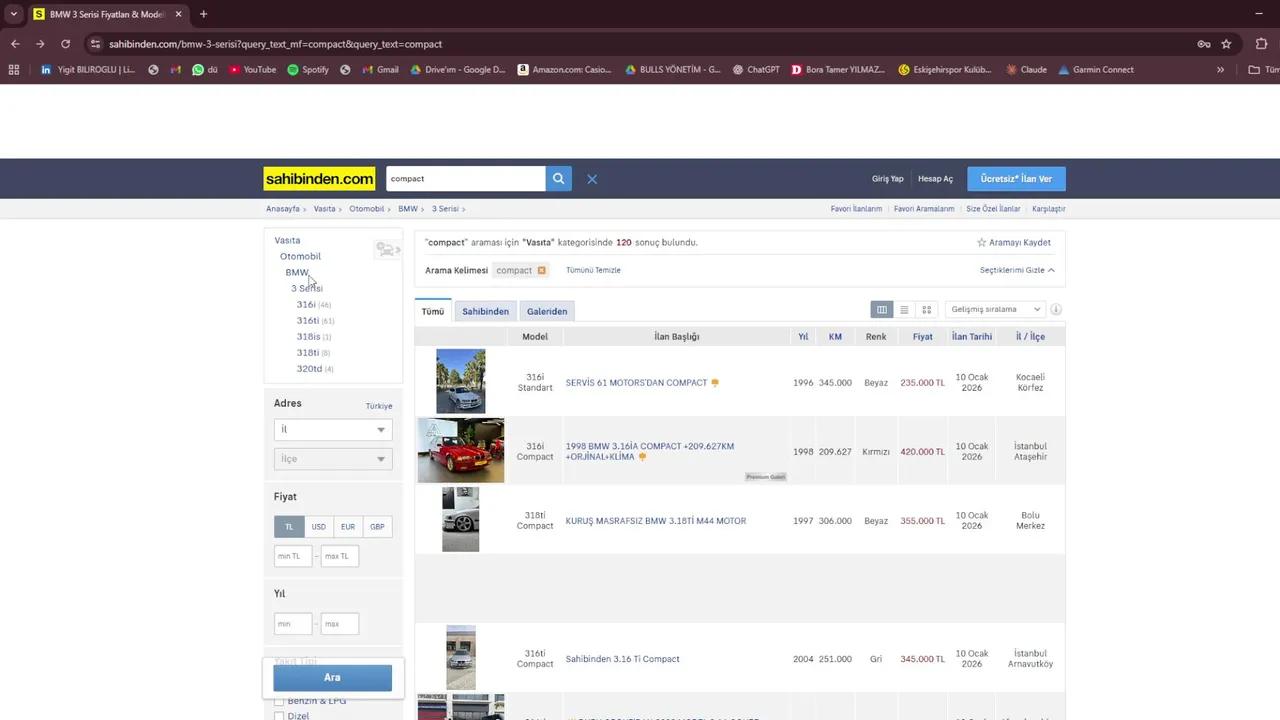The image size is (1280, 720).
Task: Open the Claude bookmark
Action: [1026, 70]
